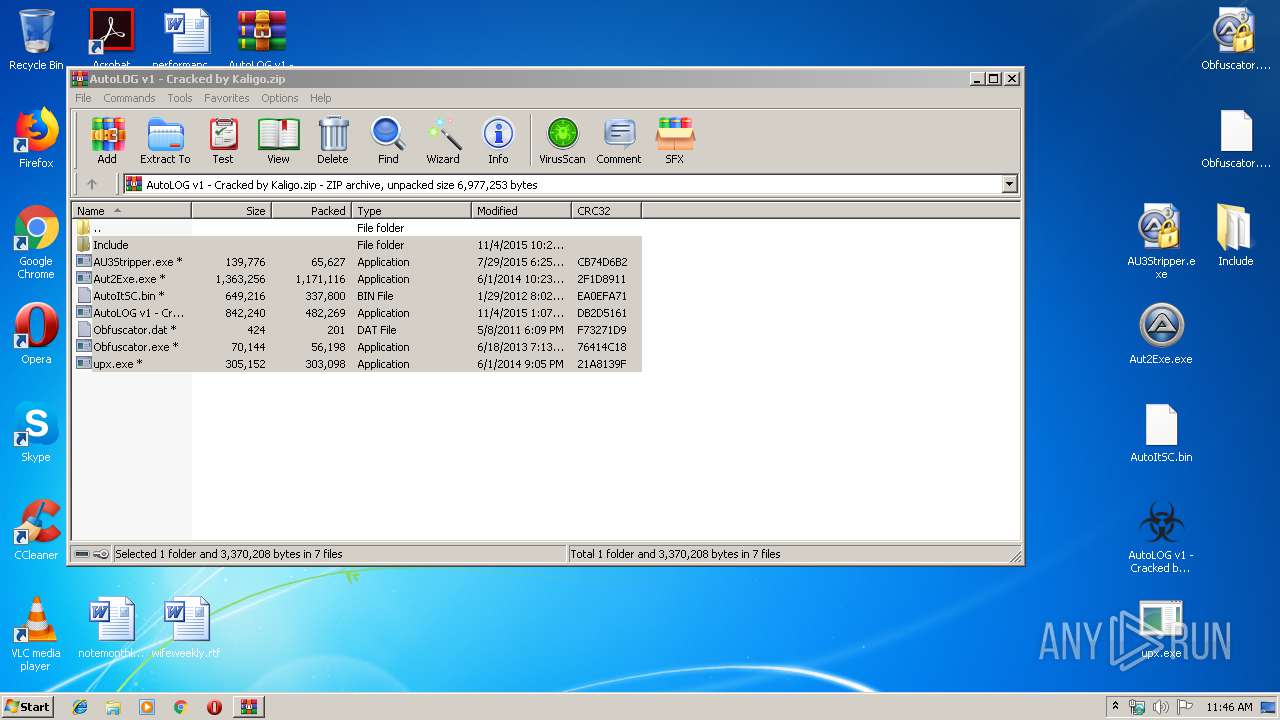
Task: Show archive Info icon
Action: pos(498,141)
